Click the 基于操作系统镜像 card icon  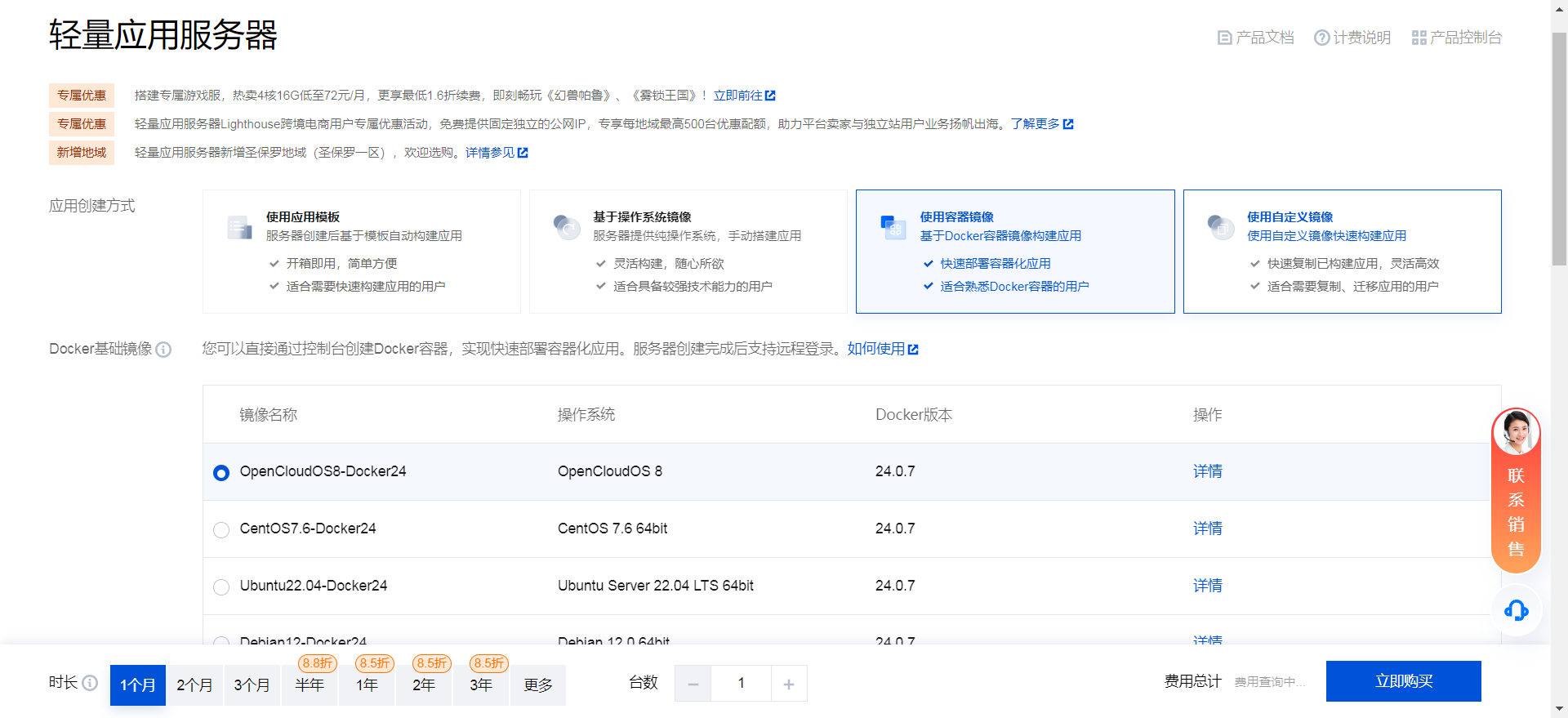click(567, 227)
